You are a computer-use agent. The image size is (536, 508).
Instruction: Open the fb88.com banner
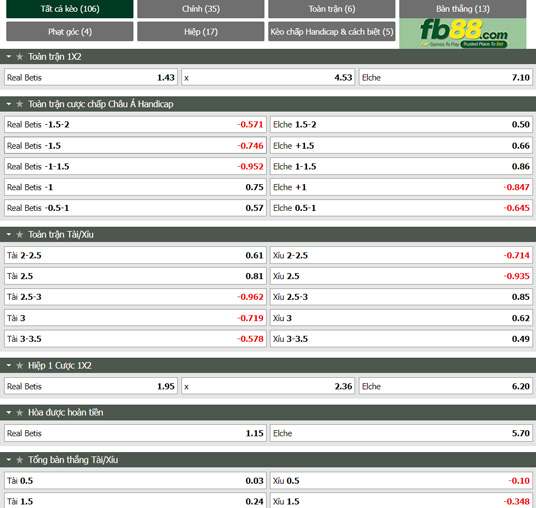[x=463, y=34]
